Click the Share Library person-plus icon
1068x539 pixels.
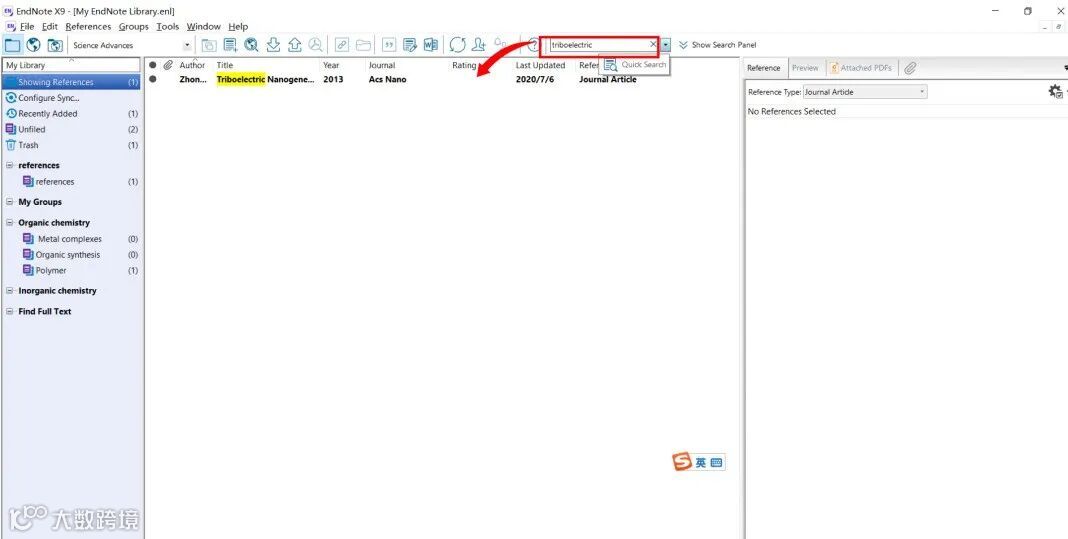point(479,45)
